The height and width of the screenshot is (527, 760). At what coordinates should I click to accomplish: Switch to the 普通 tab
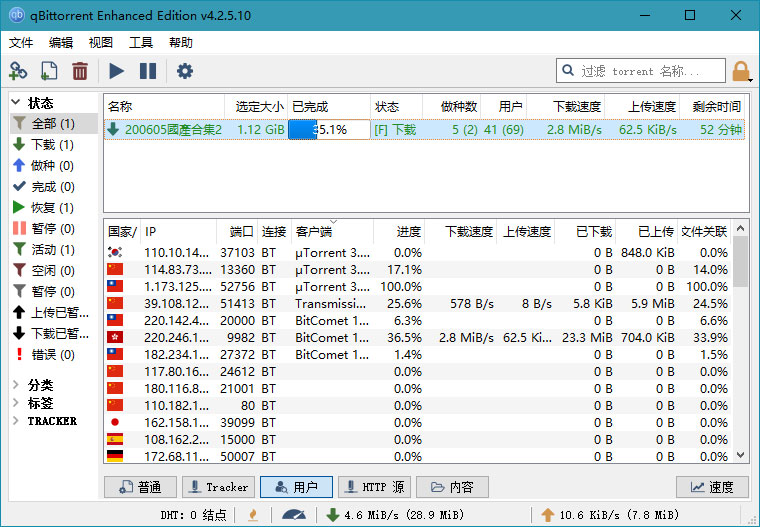141,487
